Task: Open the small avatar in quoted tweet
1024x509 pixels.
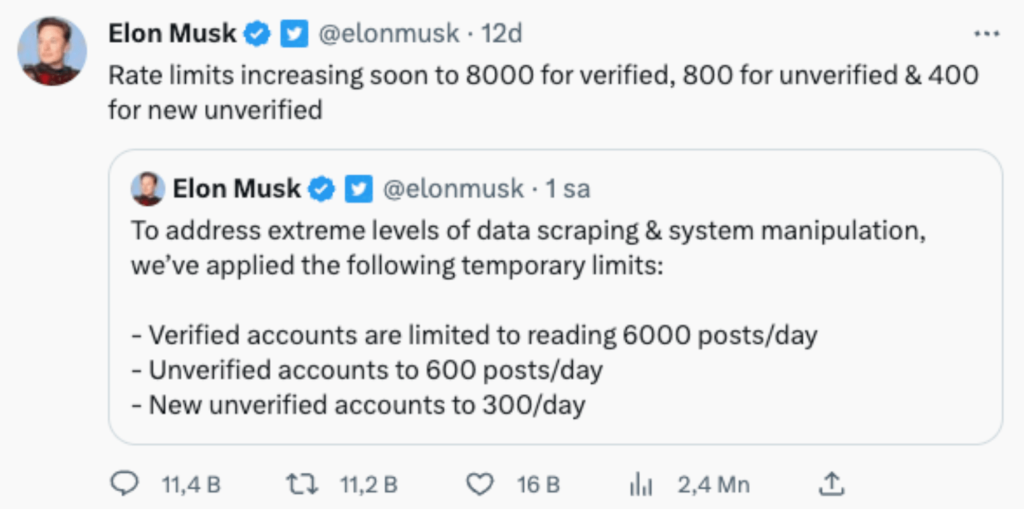Action: [148, 188]
